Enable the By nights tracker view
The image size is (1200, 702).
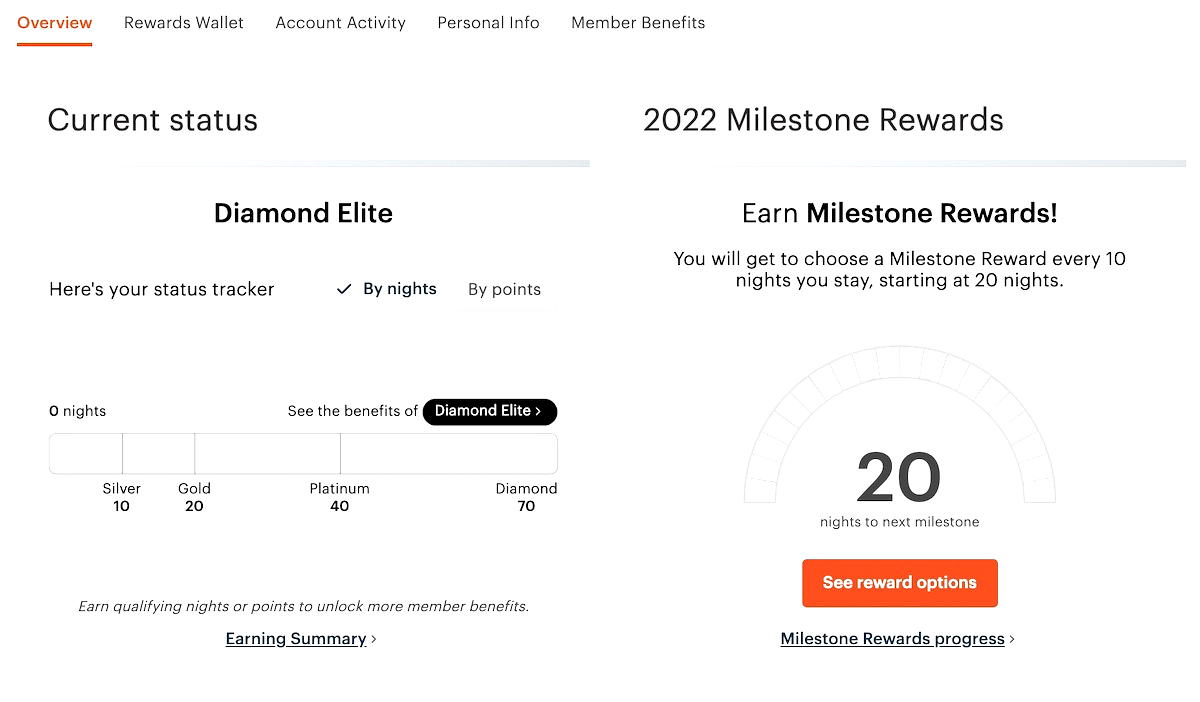(x=399, y=289)
